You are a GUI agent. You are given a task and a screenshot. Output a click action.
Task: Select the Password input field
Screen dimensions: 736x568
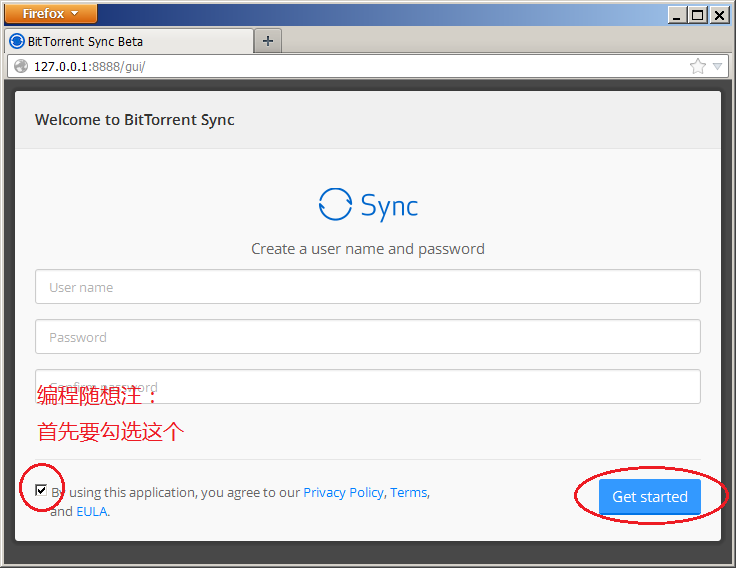[367, 337]
